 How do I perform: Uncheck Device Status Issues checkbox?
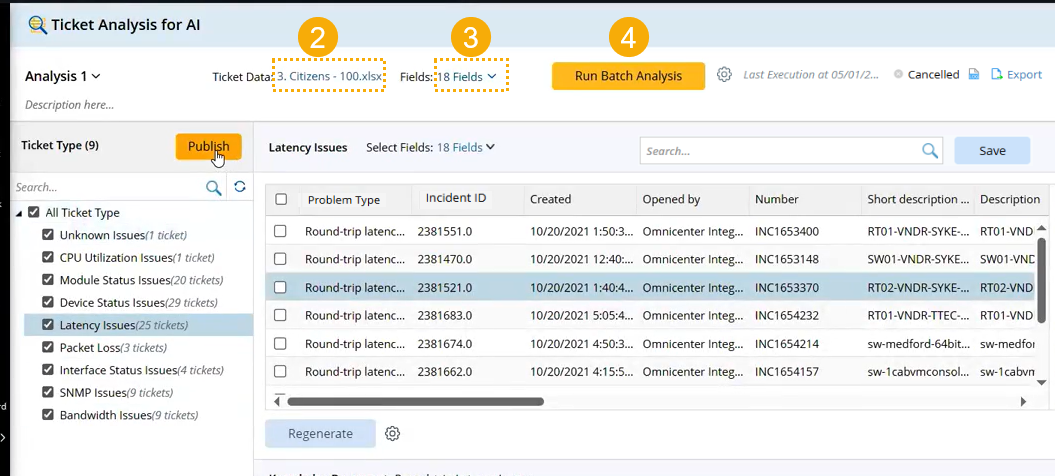[x=48, y=302]
